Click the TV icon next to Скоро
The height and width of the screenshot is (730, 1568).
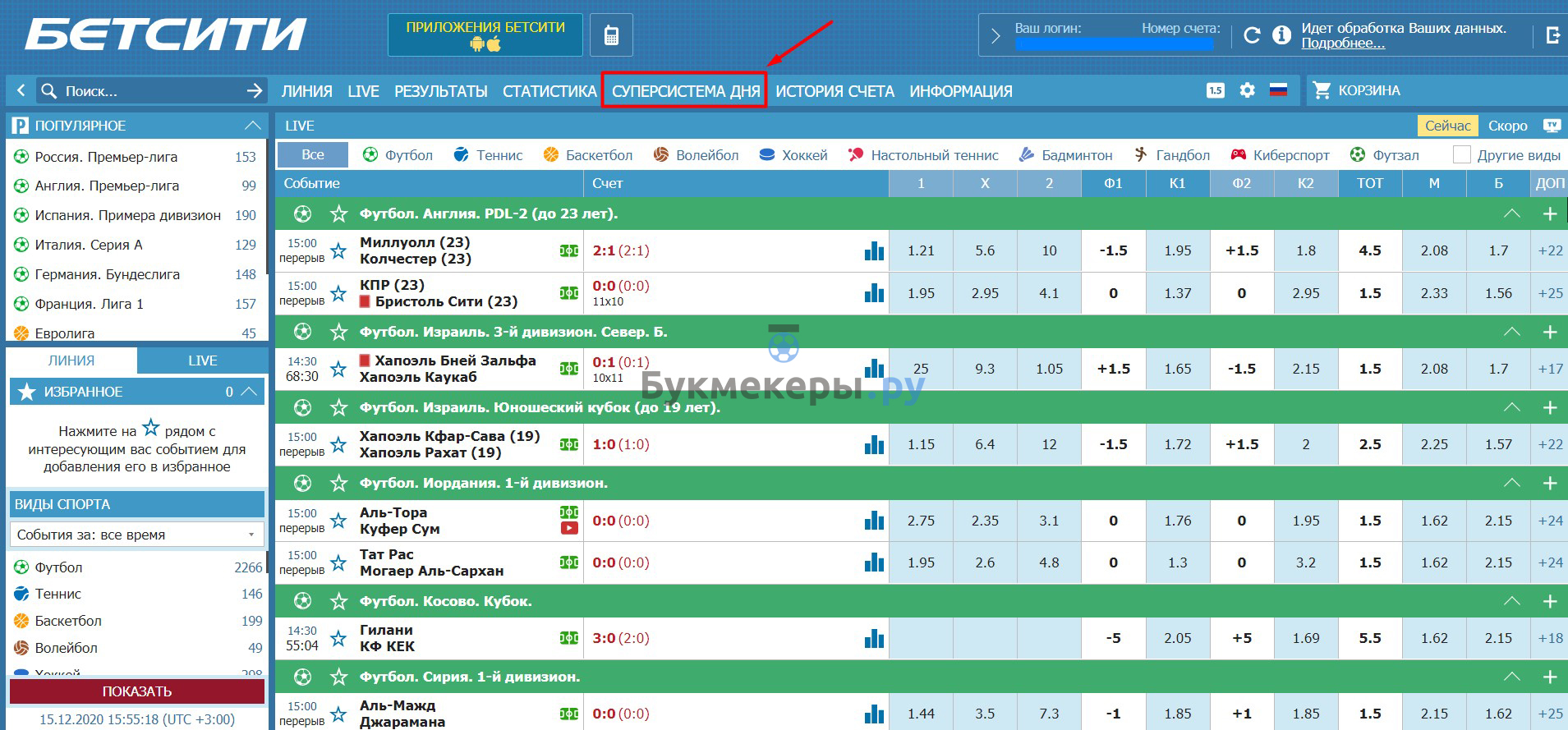point(1552,126)
